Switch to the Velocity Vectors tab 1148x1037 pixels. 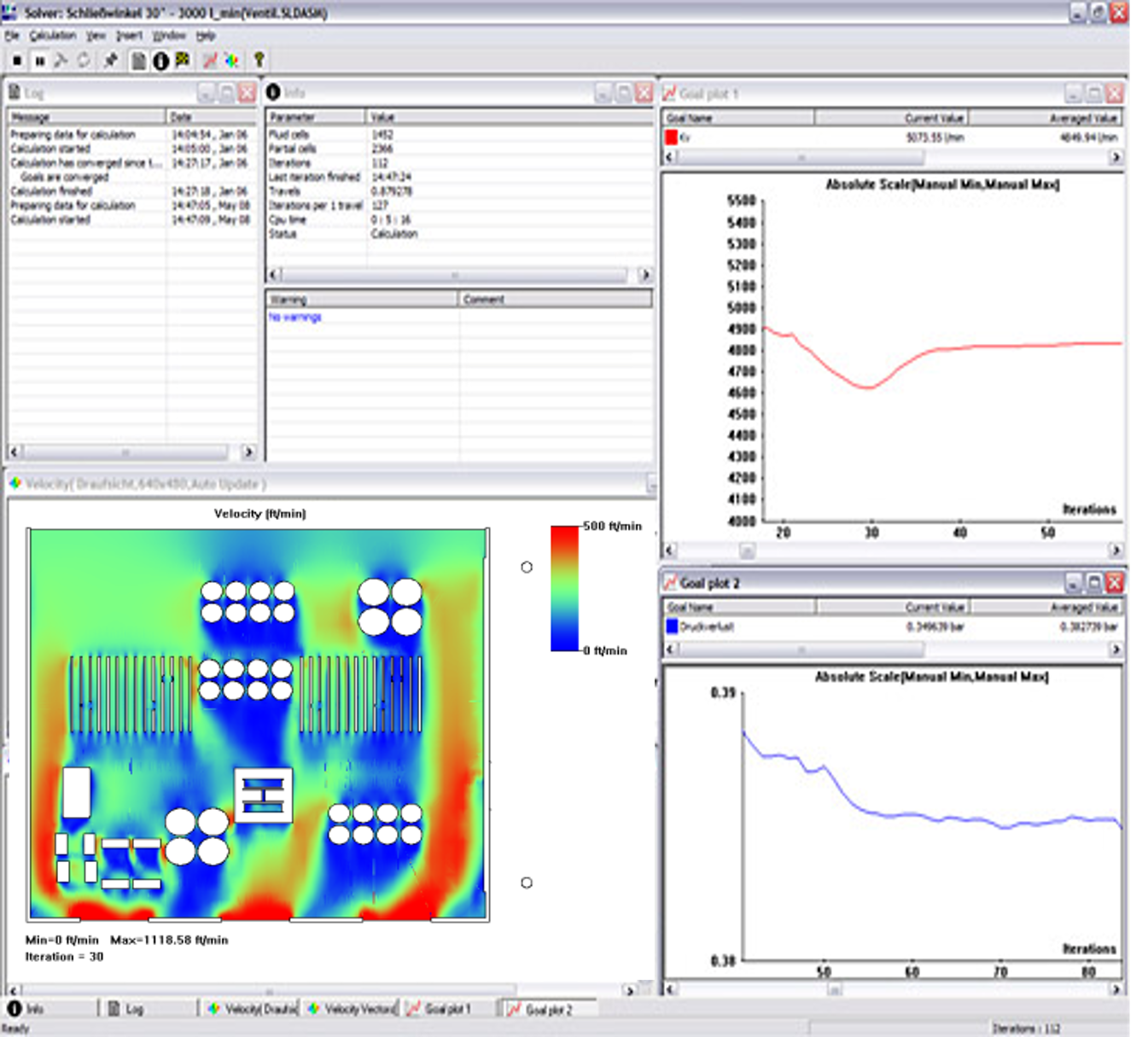click(x=352, y=1009)
